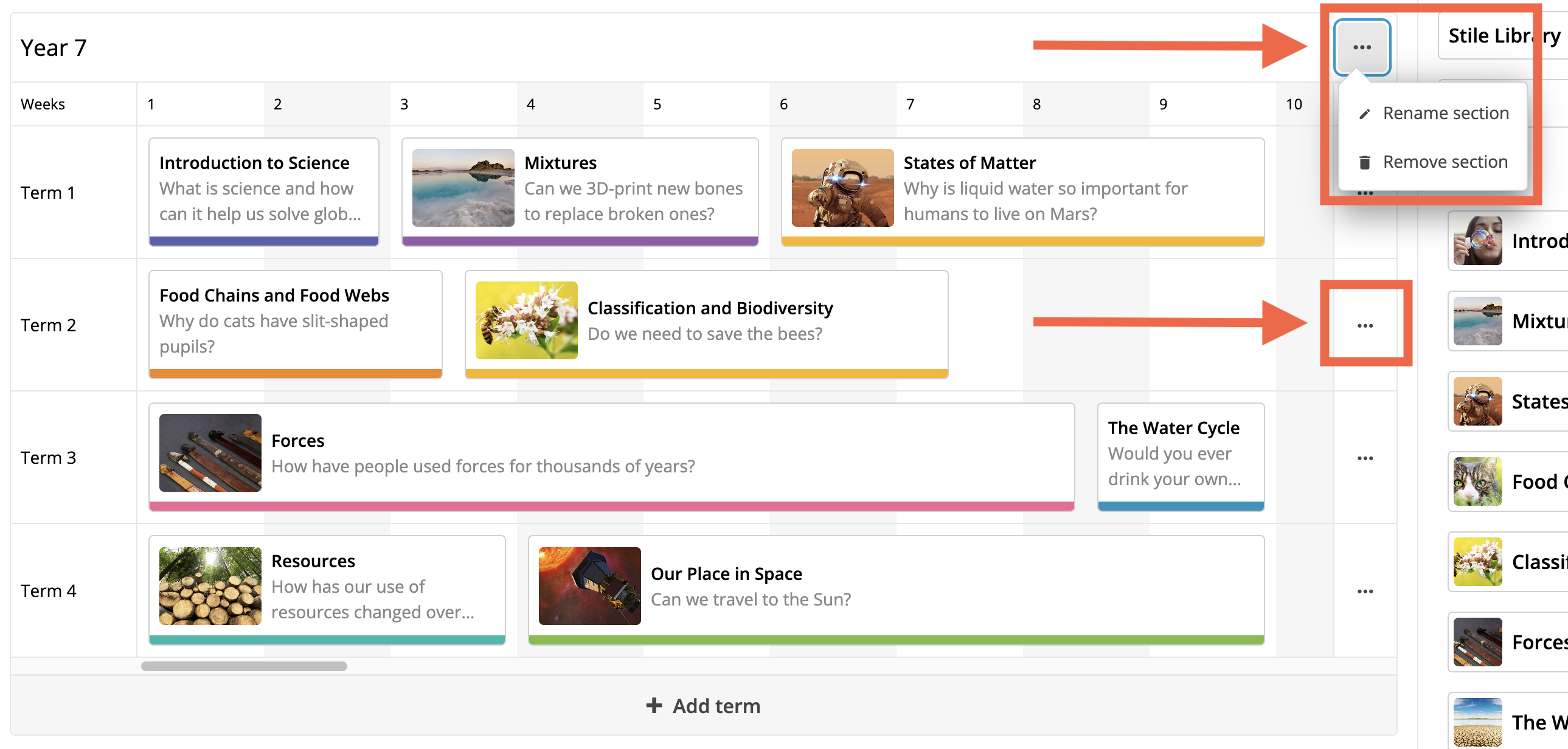Click the plus icon next to Add term

pos(654,706)
